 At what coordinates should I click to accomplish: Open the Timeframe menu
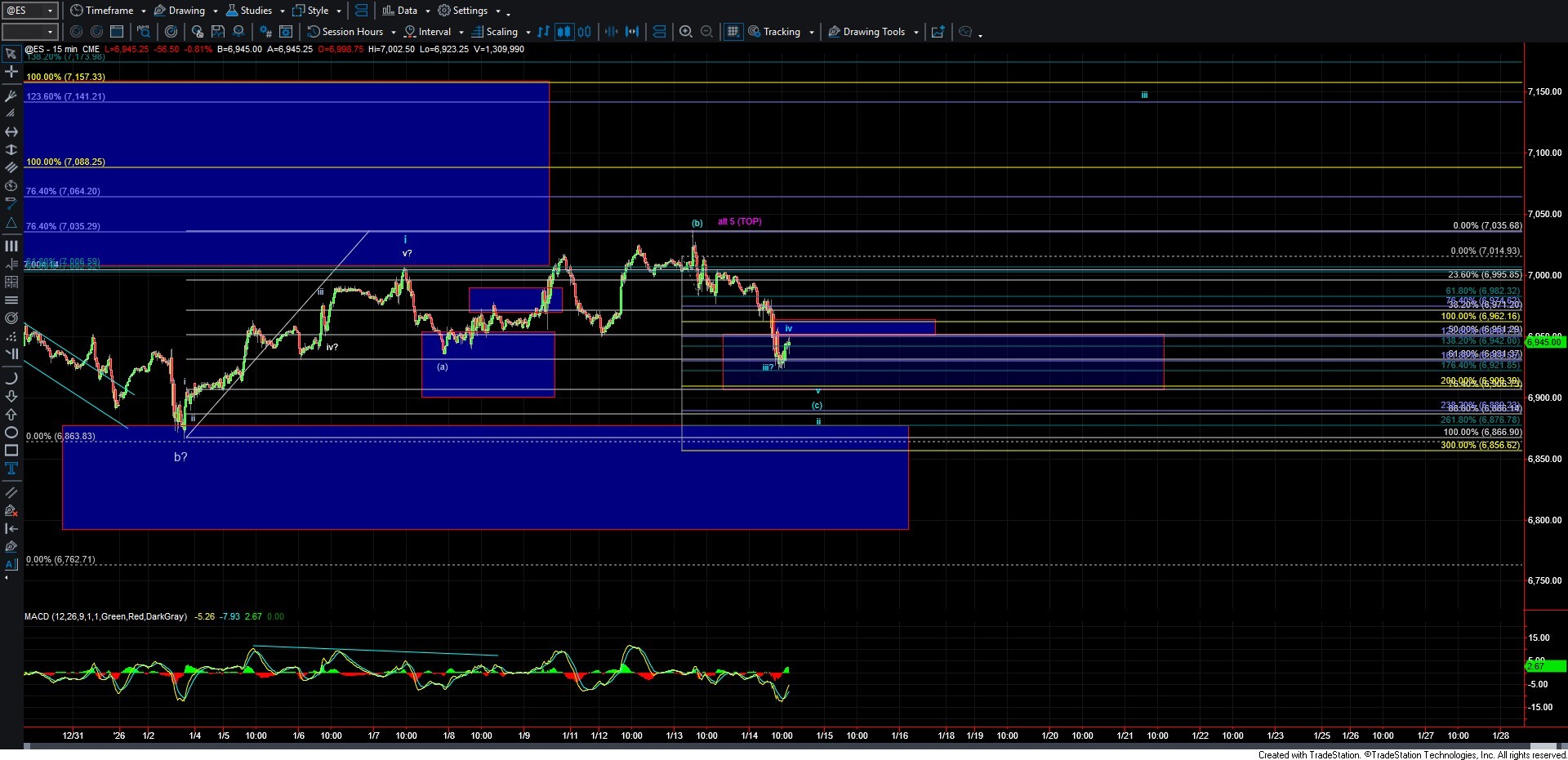(109, 11)
